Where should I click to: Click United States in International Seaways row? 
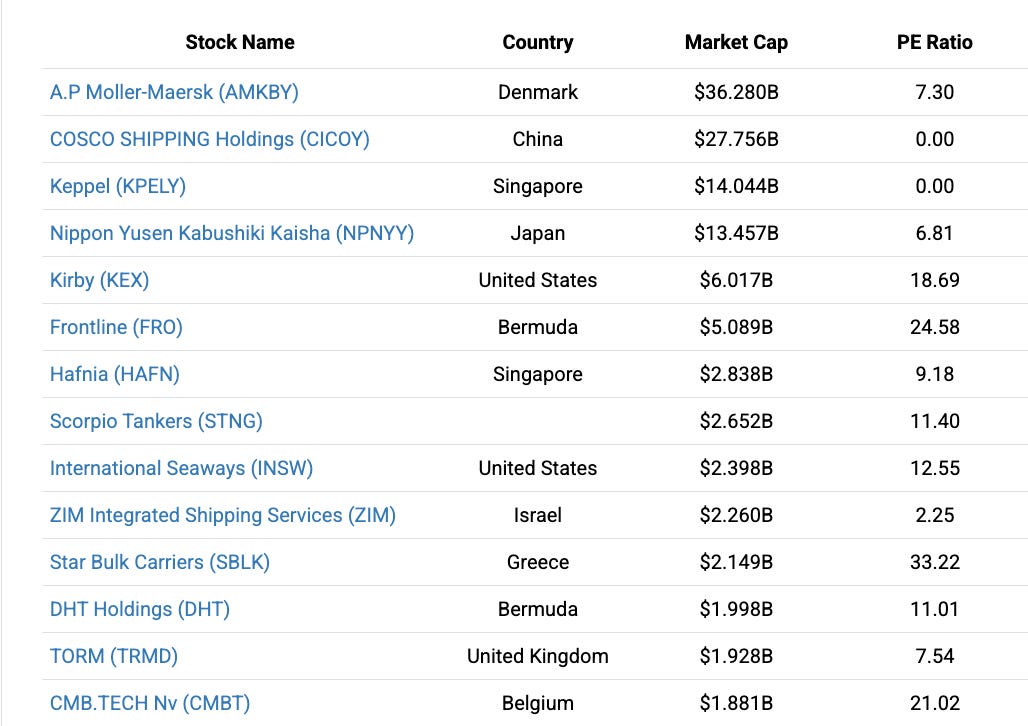(538, 468)
